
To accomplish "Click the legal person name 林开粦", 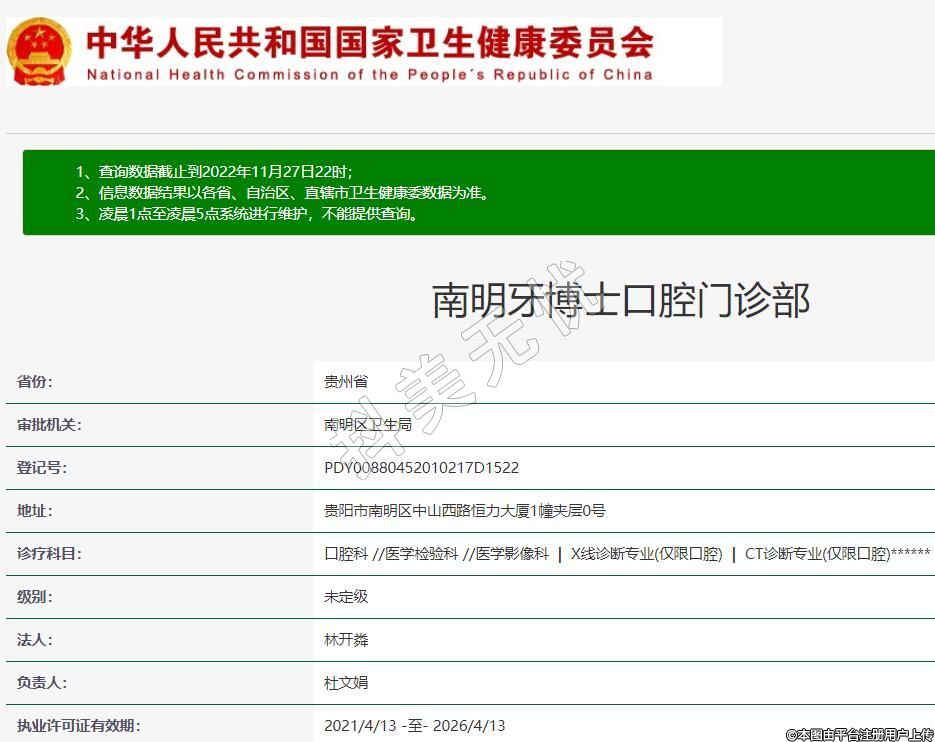I will pos(346,640).
